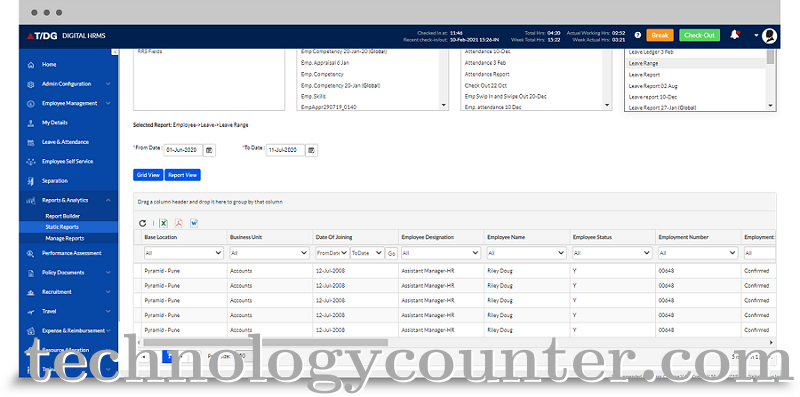Open the FromDate joining filter dropdown
This screenshot has width=800, height=397.
pyautogui.click(x=332, y=253)
